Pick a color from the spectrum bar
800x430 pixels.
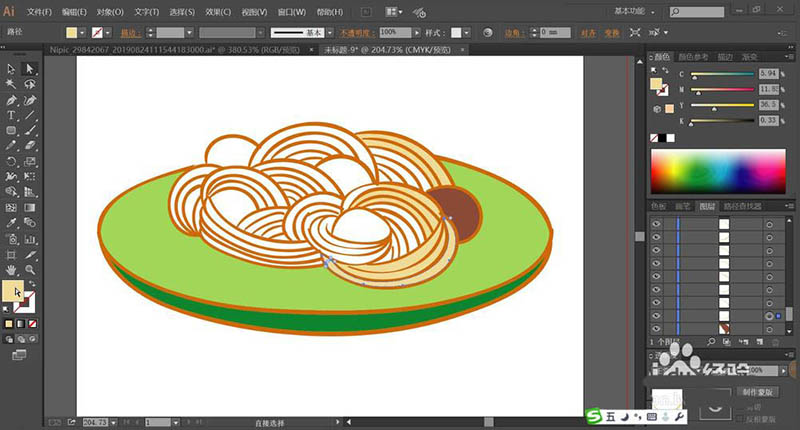[718, 171]
